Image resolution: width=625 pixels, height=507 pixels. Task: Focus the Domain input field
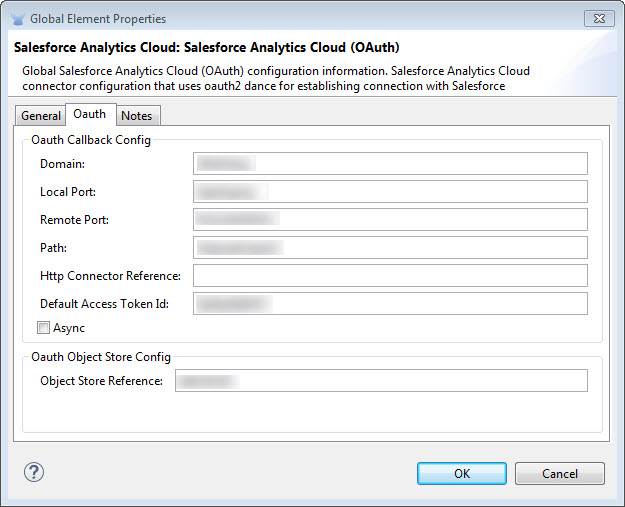390,163
